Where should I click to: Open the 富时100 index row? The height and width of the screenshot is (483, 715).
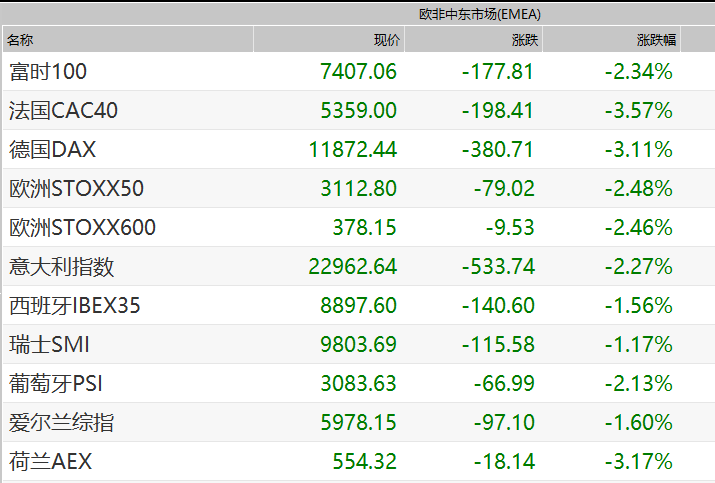pyautogui.click(x=48, y=71)
